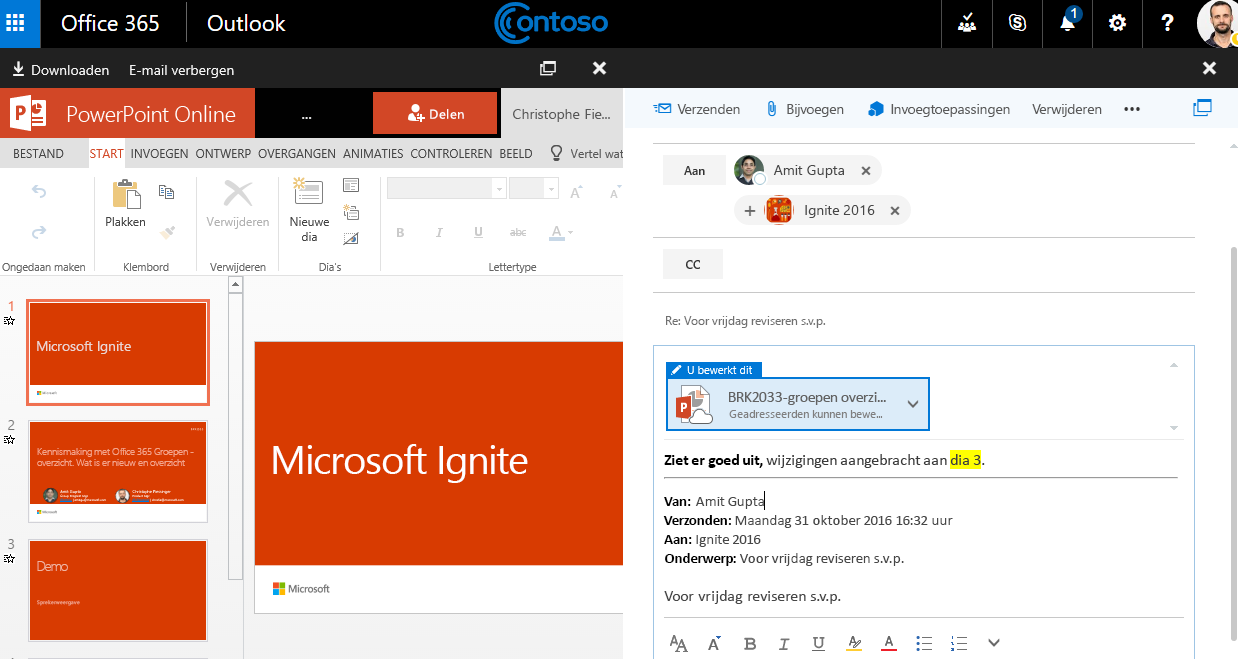Click the format painter brush icon

coord(167,231)
